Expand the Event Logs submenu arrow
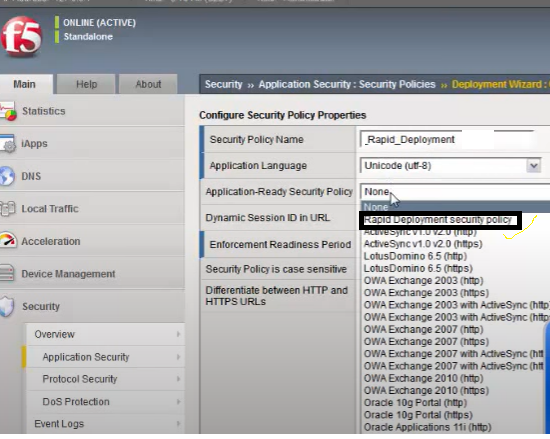Screen dimensions: 550x439 pyautogui.click(x=178, y=424)
